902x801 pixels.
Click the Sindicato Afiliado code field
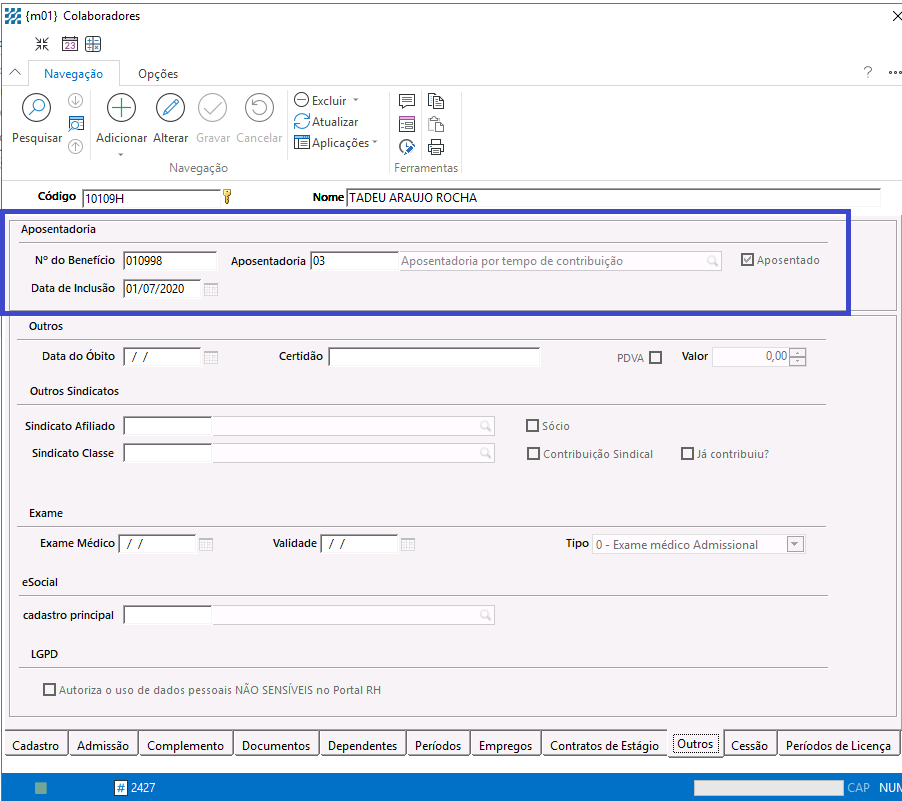(x=167, y=426)
